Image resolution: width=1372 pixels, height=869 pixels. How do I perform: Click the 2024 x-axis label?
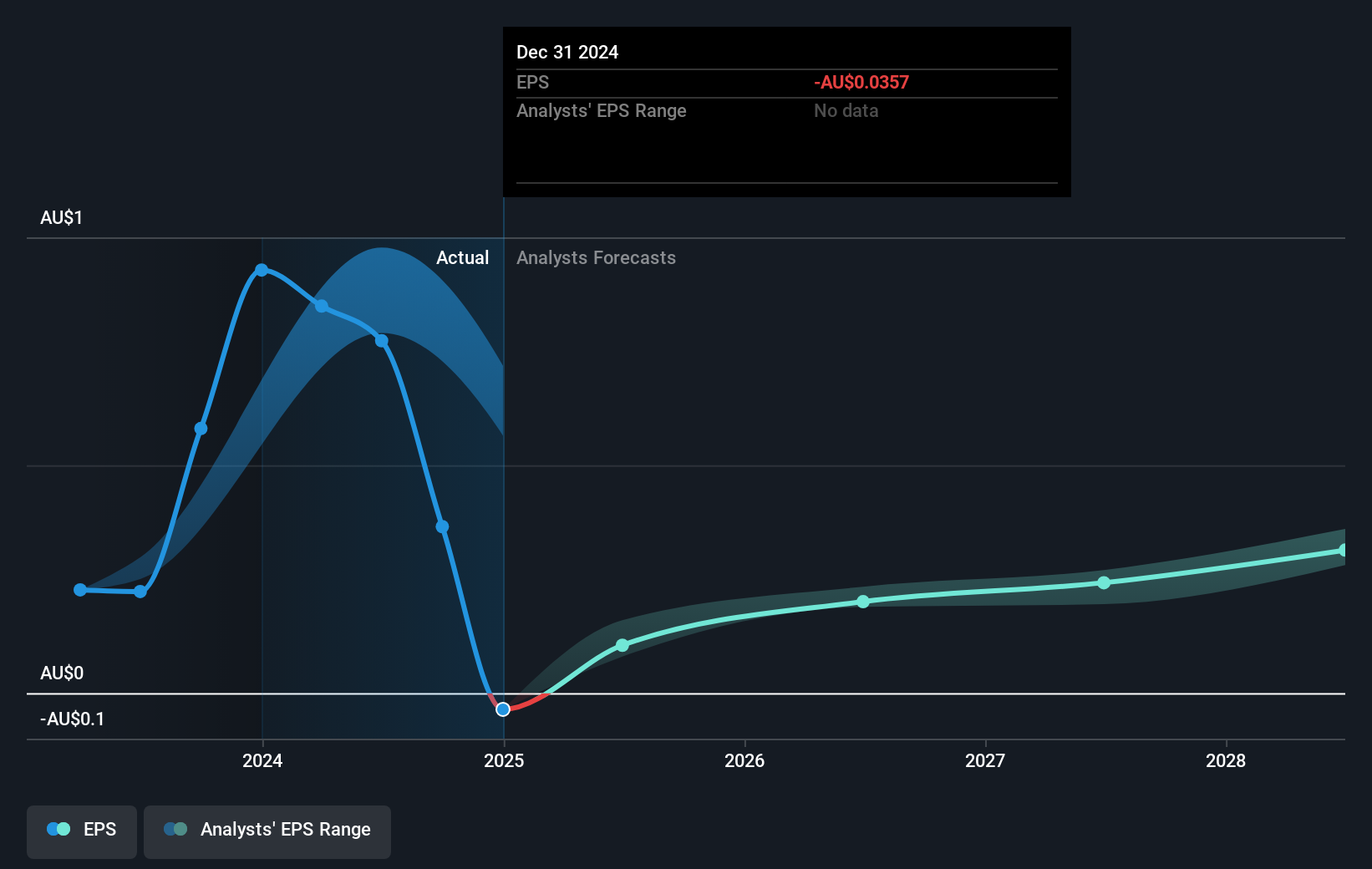pos(262,760)
